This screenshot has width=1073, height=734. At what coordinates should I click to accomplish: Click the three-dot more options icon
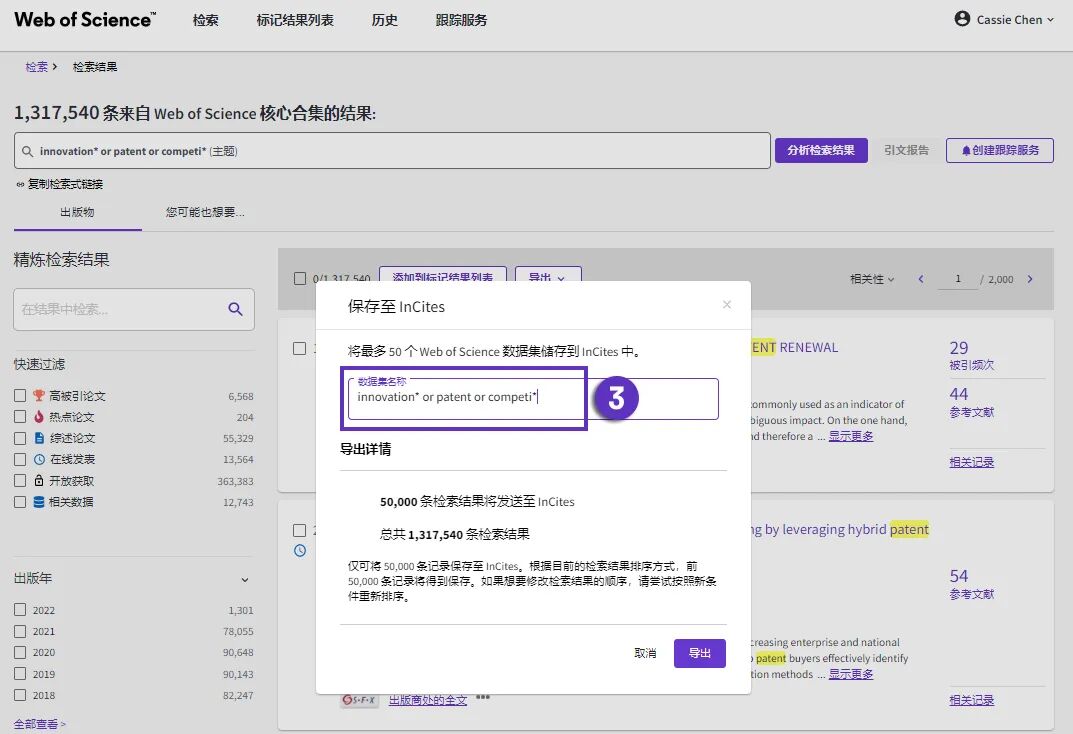pos(483,697)
